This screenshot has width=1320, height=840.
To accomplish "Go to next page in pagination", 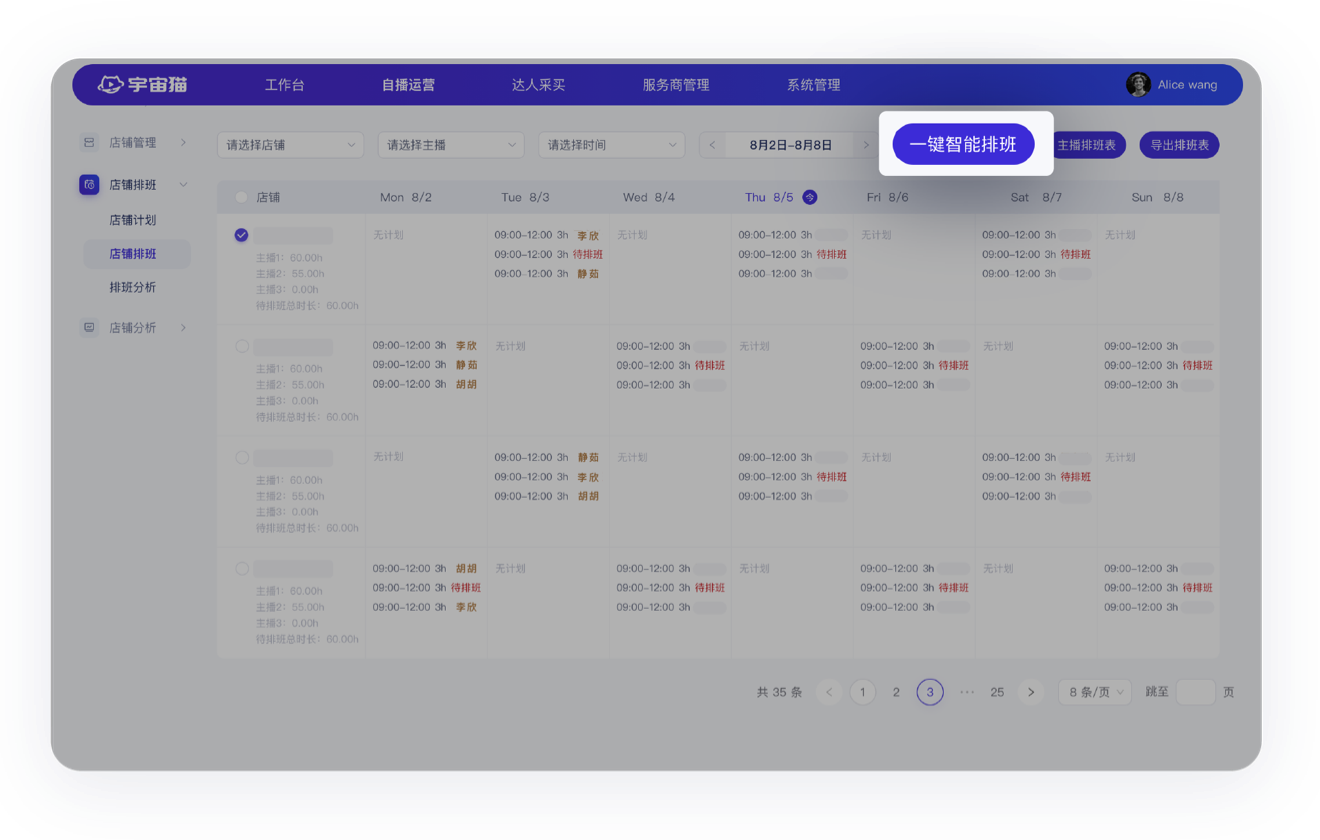I will coord(1030,692).
